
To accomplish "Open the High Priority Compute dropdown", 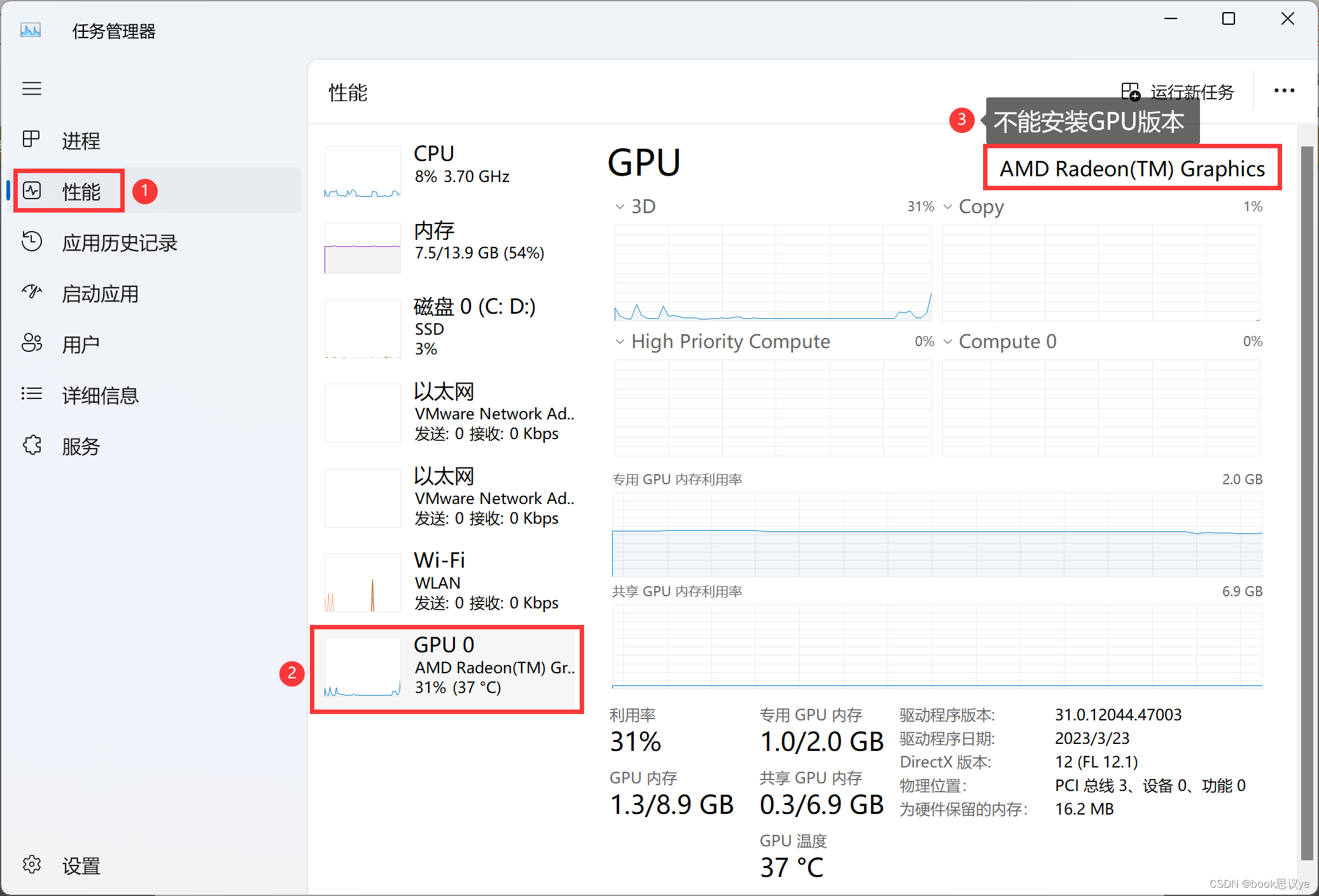I will (620, 341).
